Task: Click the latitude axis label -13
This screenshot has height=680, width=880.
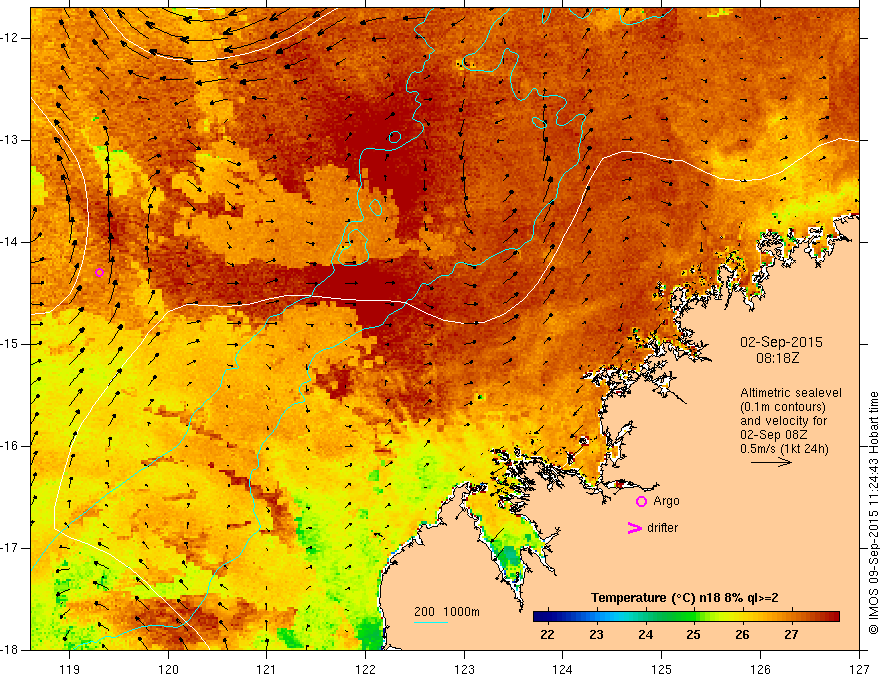Action: (11, 140)
